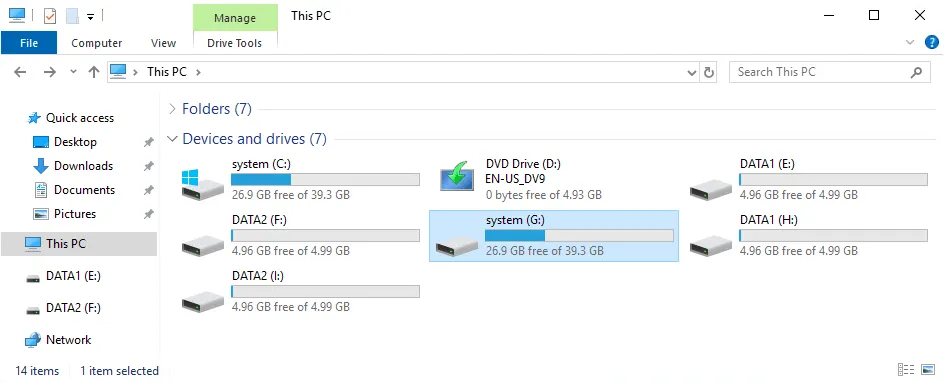Open the File menu
Screen dimensions: 944x383
29,43
